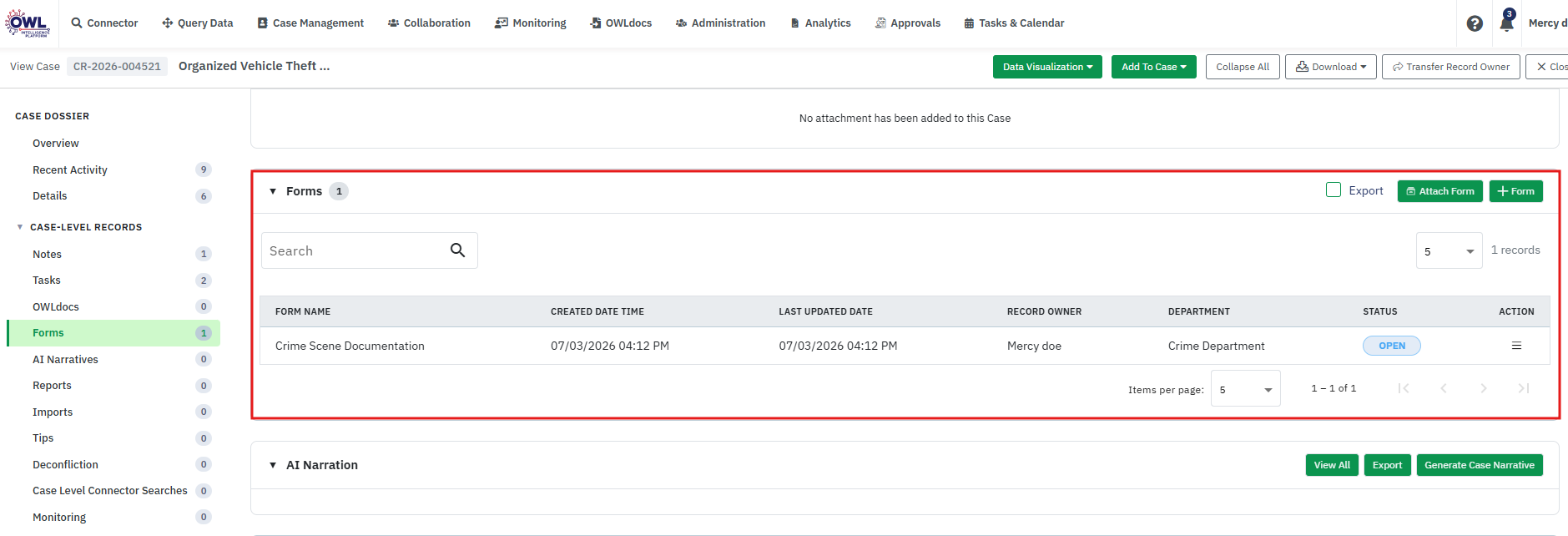1568x536 pixels.
Task: Open the Query Data menu
Action: click(x=197, y=23)
